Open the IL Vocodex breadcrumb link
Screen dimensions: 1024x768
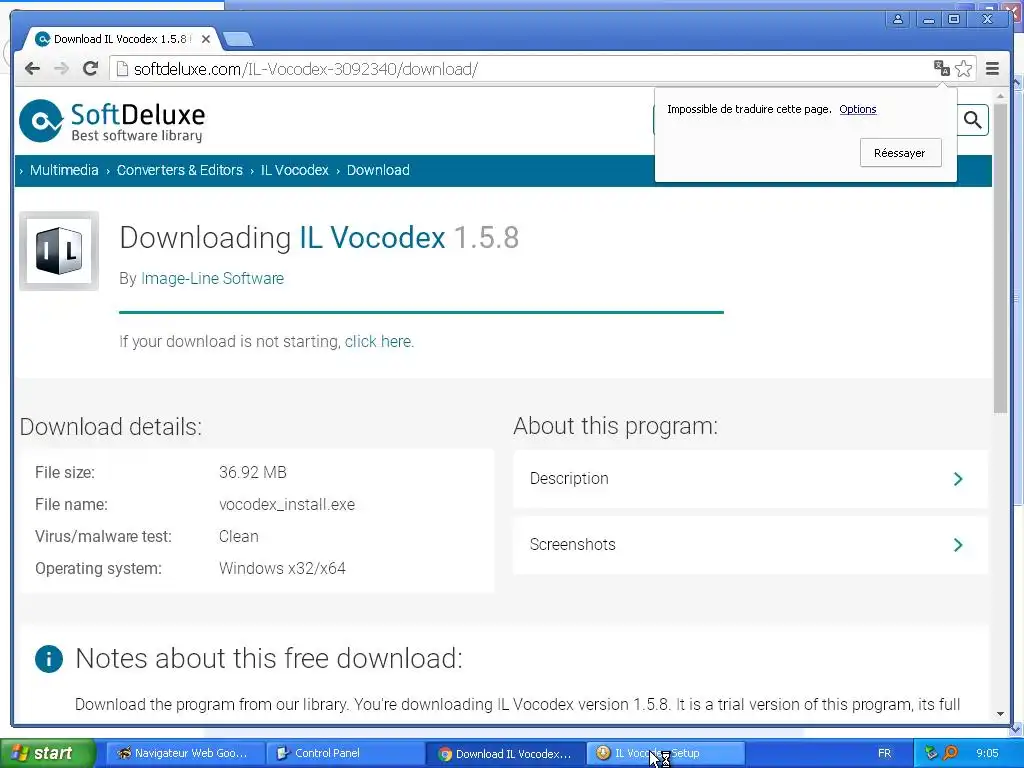tap(295, 170)
